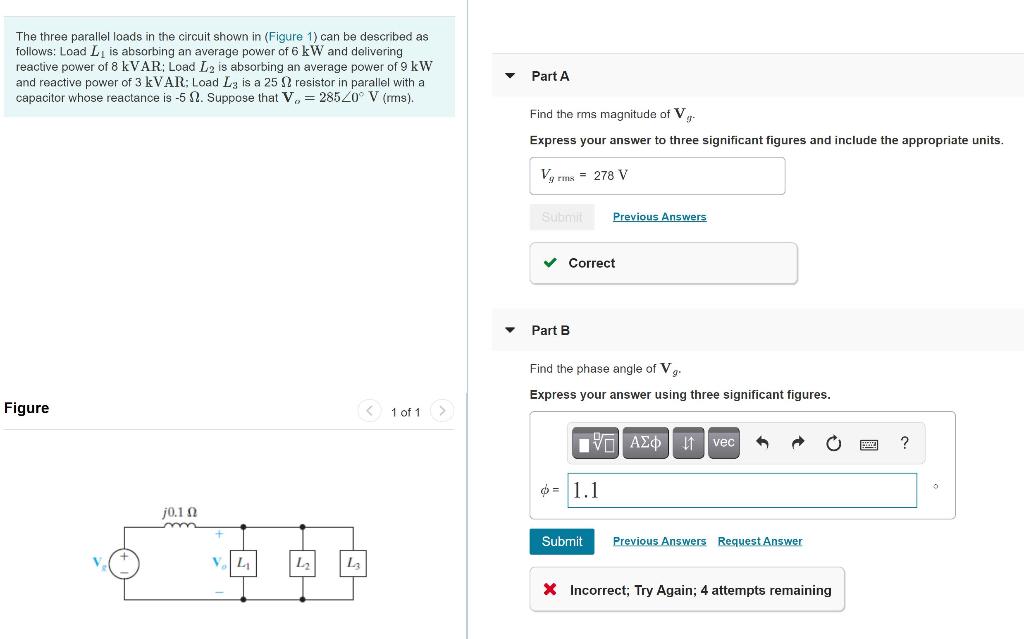Viewport: 1024px width, 639px height.
Task: Open Previous Answers for Part B
Action: [x=659, y=540]
